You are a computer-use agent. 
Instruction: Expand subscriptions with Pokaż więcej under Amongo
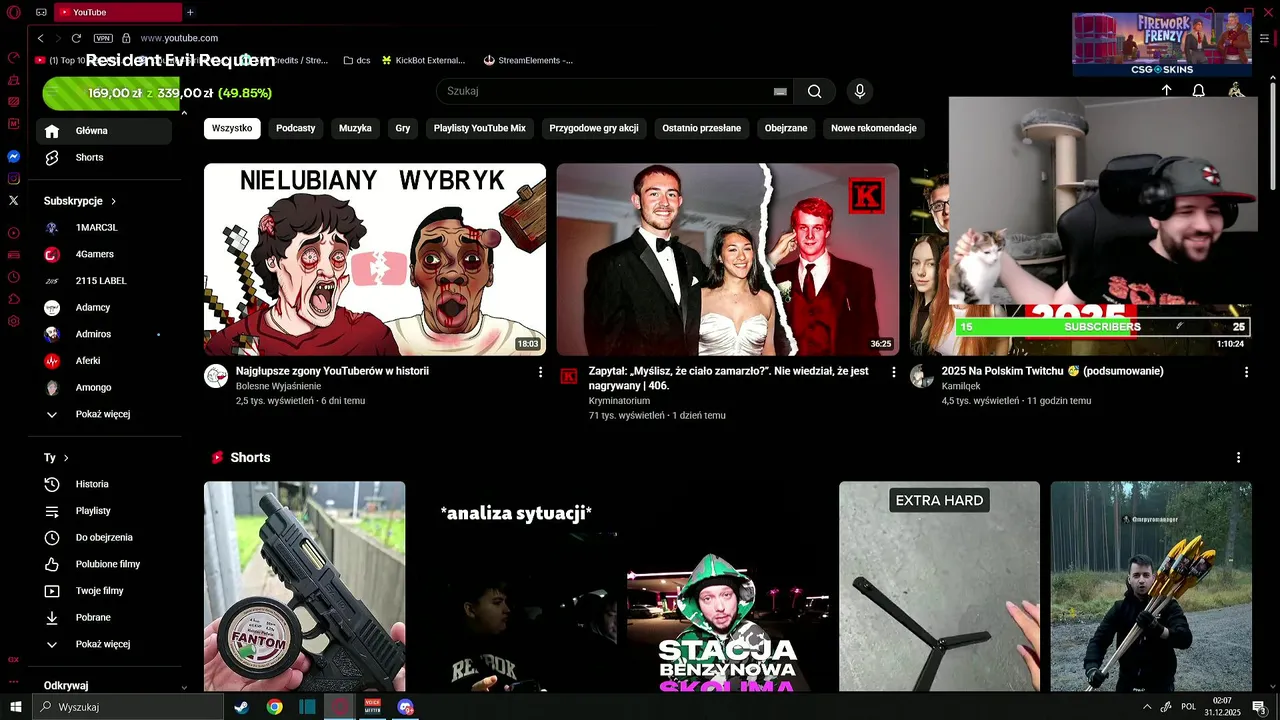coord(104,414)
